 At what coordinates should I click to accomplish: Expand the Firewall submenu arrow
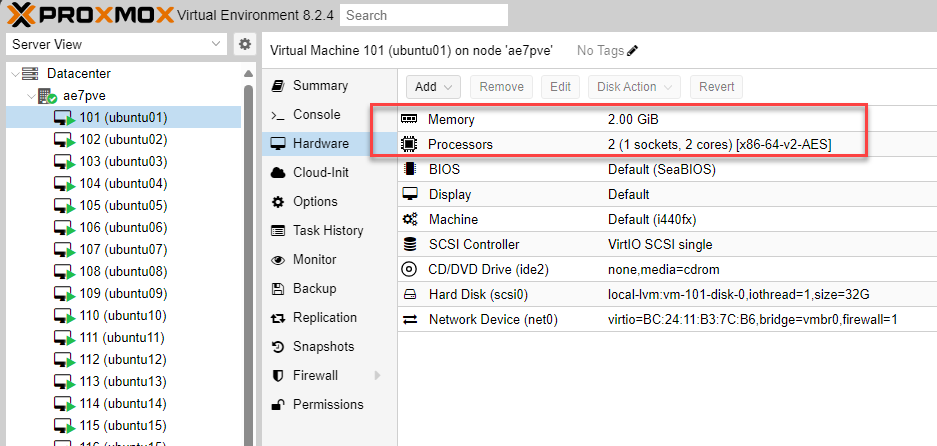coord(378,376)
